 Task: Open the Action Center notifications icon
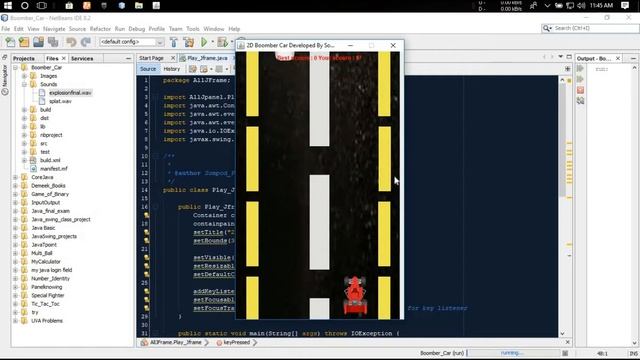pos(625,6)
